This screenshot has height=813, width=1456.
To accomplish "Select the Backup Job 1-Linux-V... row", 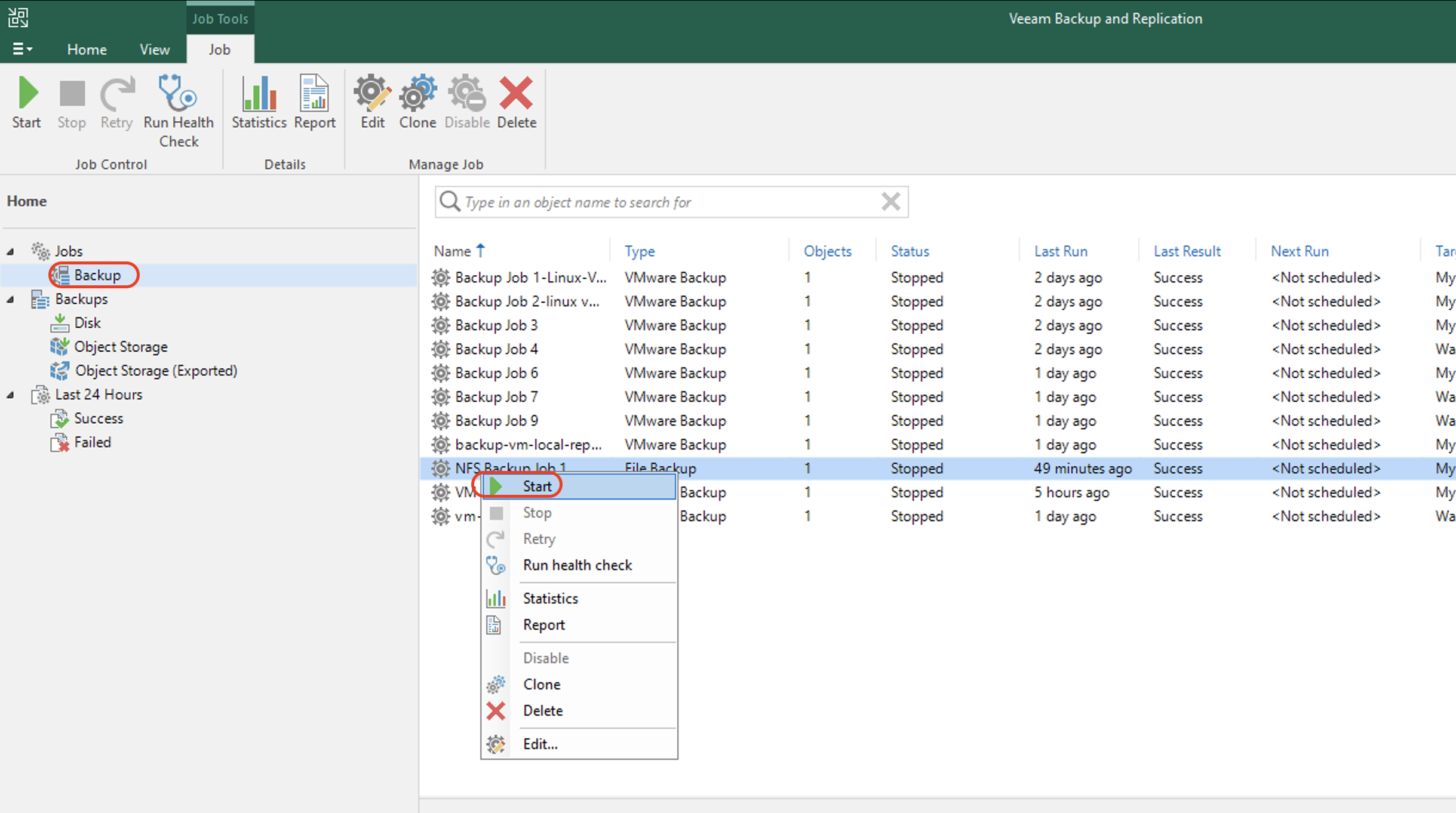I will [x=938, y=278].
